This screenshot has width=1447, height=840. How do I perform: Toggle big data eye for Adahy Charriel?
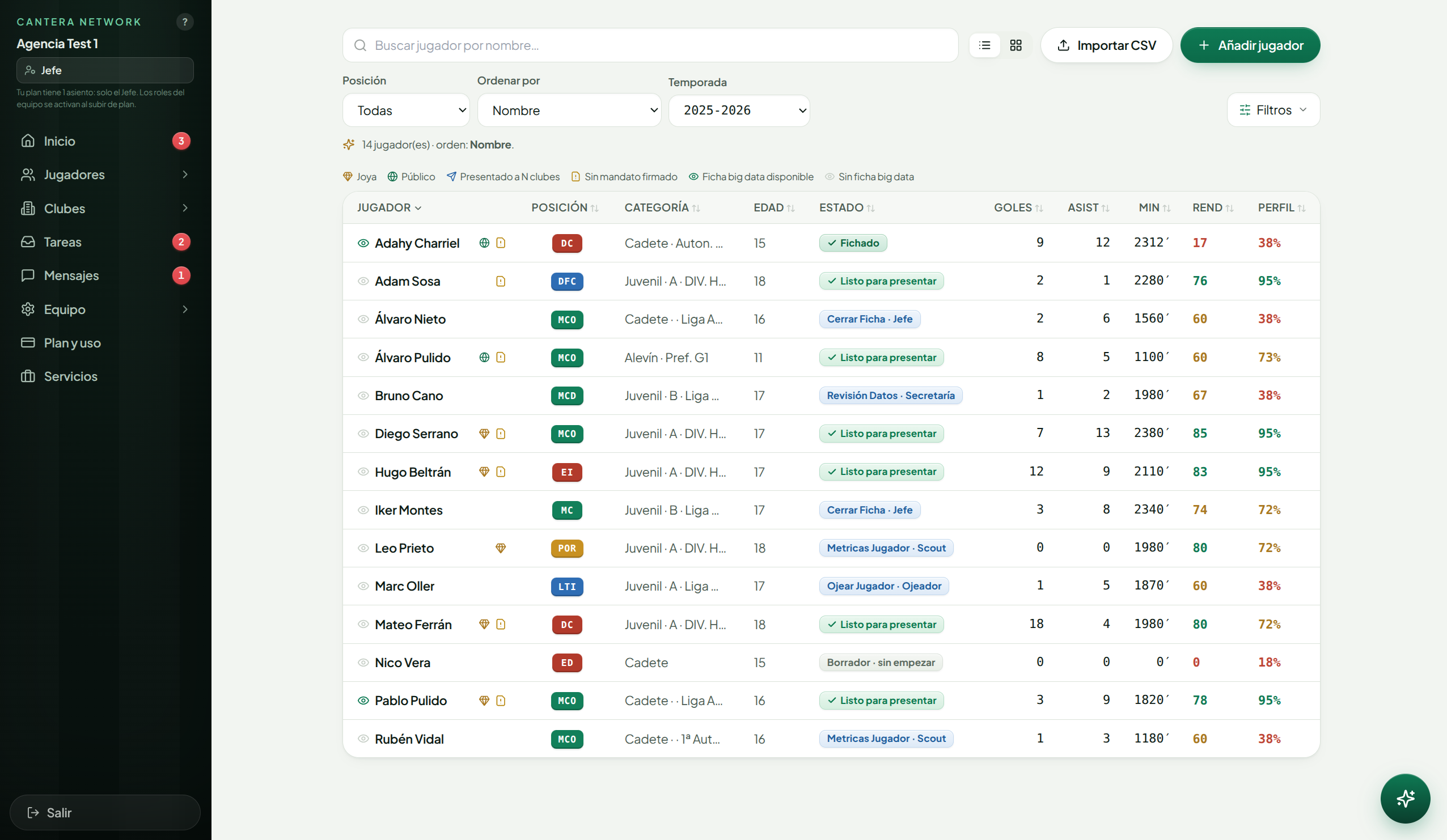click(363, 243)
